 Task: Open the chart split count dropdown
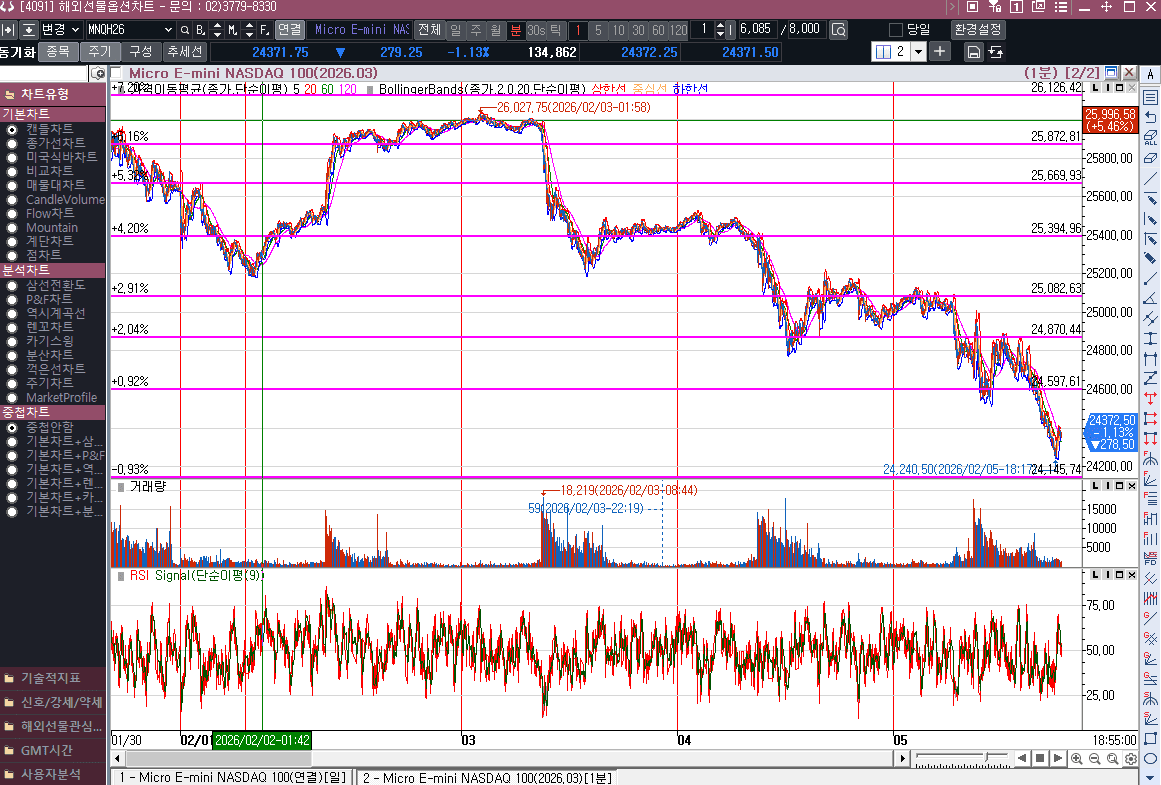click(918, 52)
